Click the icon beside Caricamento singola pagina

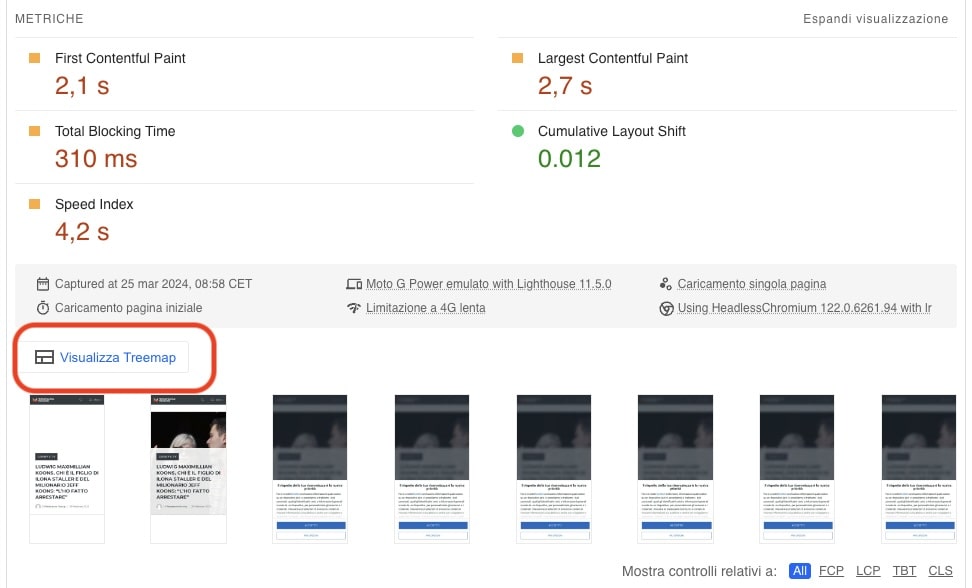(x=665, y=284)
